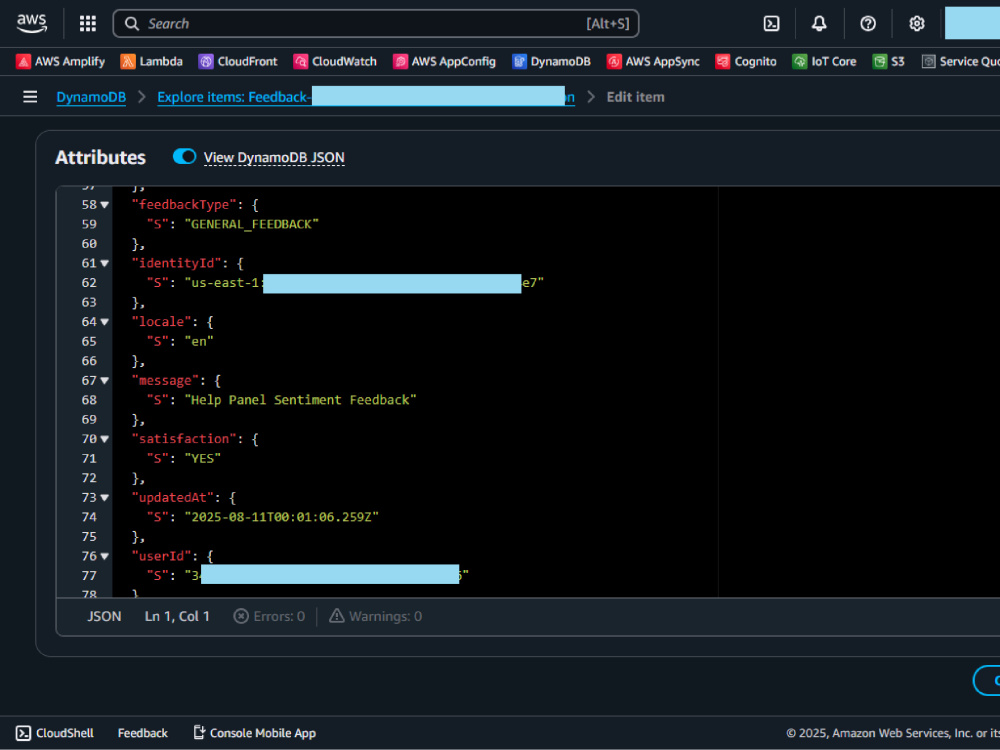Click the "YES" satisfaction value
The height and width of the screenshot is (750, 1000).
coord(203,459)
